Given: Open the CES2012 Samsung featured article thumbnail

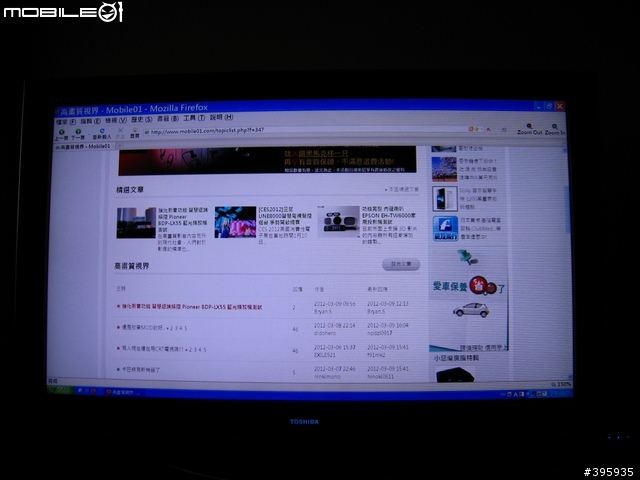Looking at the screenshot, I should pyautogui.click(x=236, y=222).
